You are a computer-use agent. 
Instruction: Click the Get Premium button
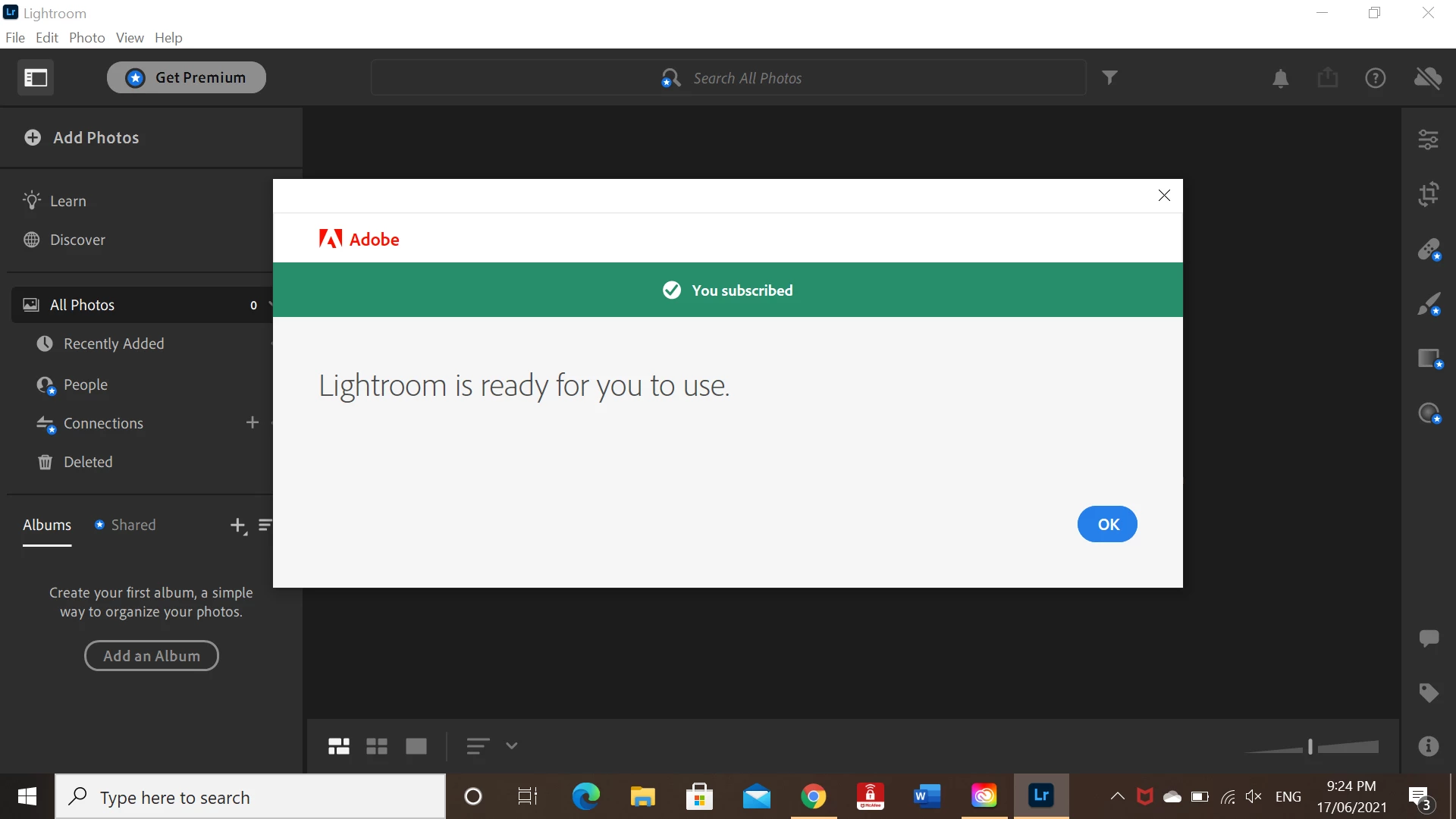click(187, 77)
